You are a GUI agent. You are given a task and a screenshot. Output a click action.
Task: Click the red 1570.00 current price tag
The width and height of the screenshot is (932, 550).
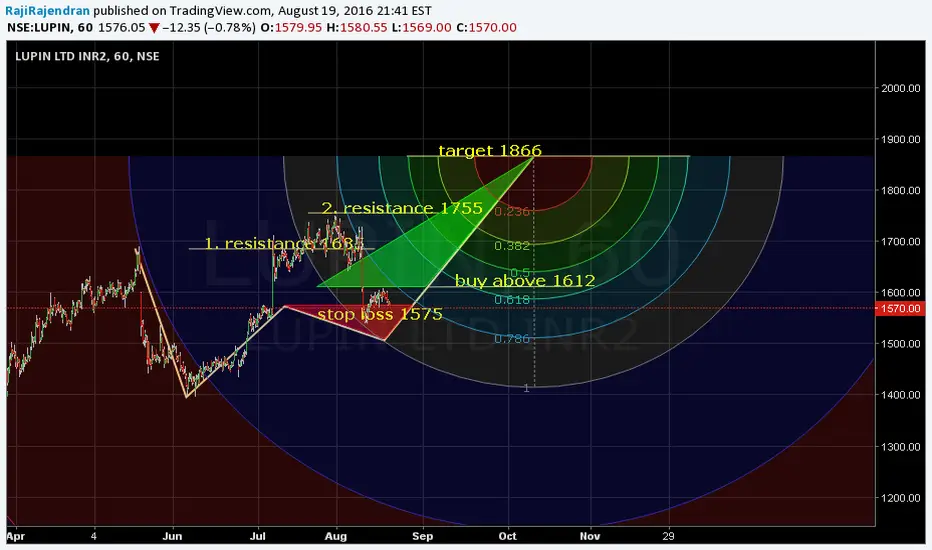click(x=901, y=309)
